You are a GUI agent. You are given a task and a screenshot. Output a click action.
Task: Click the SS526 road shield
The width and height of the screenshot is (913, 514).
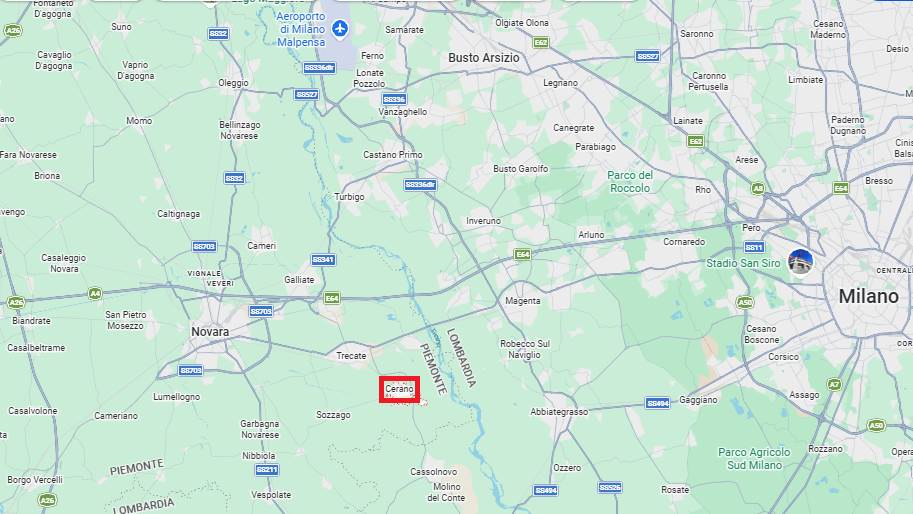point(610,487)
